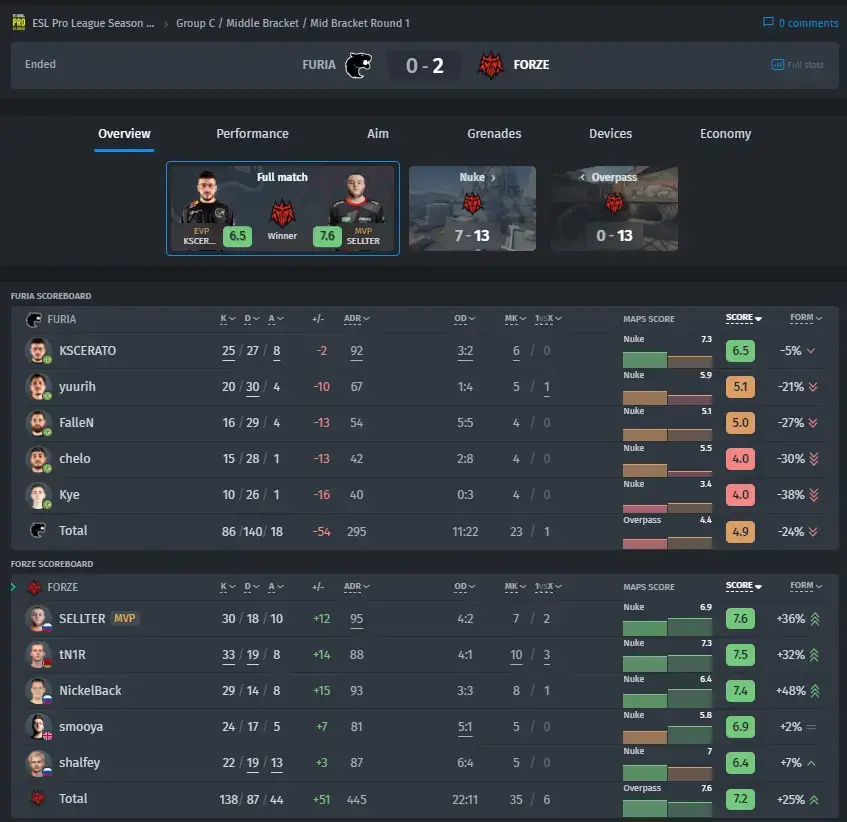Select the Nuke map card 7-13
847x822 pixels.
(472, 208)
